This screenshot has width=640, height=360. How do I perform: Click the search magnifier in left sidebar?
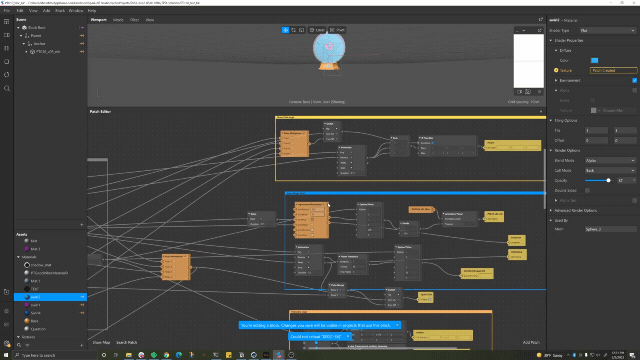click(x=7, y=88)
